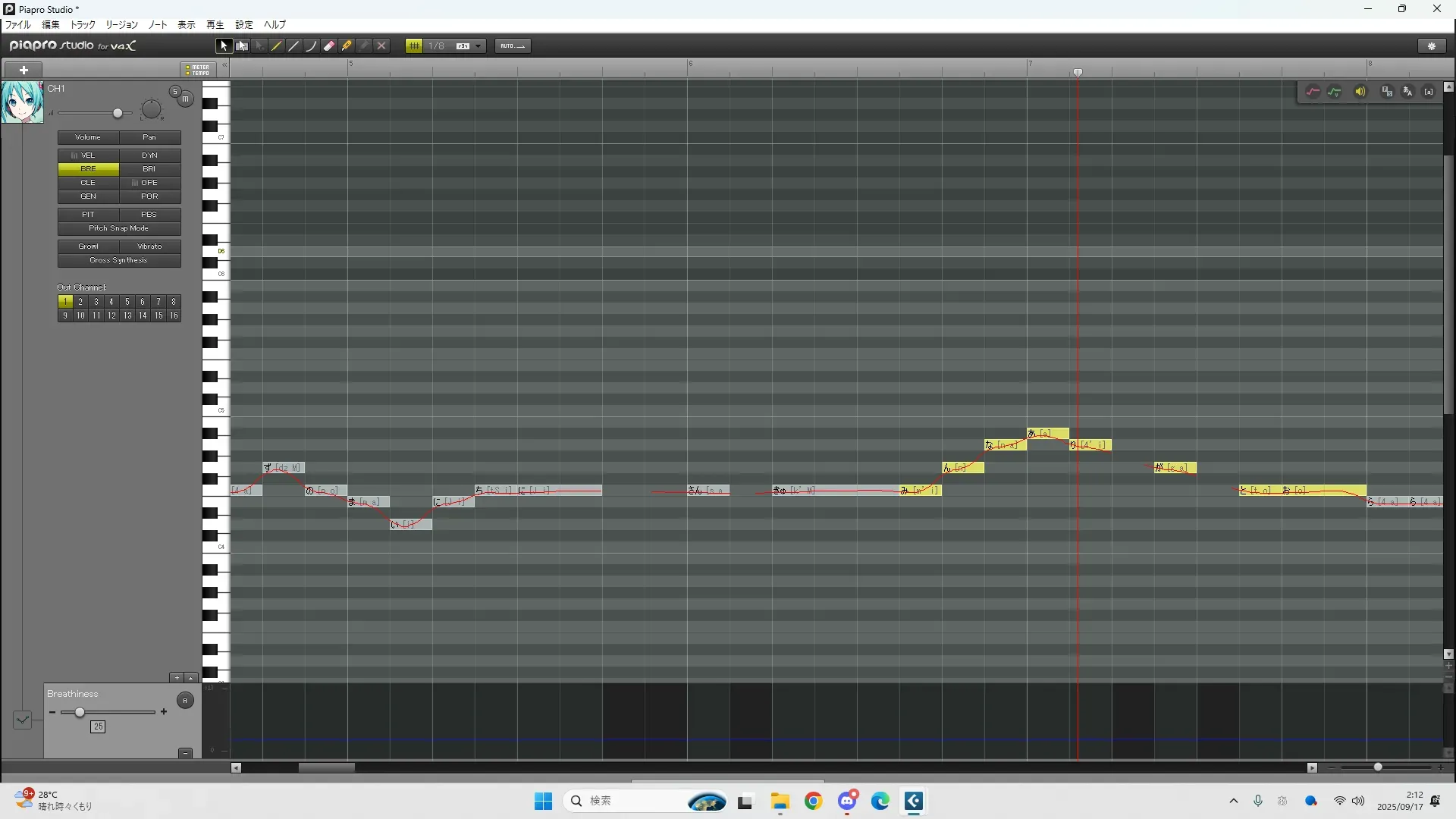
Task: Collapse the Breathiness parameter panel
Action: click(x=185, y=753)
